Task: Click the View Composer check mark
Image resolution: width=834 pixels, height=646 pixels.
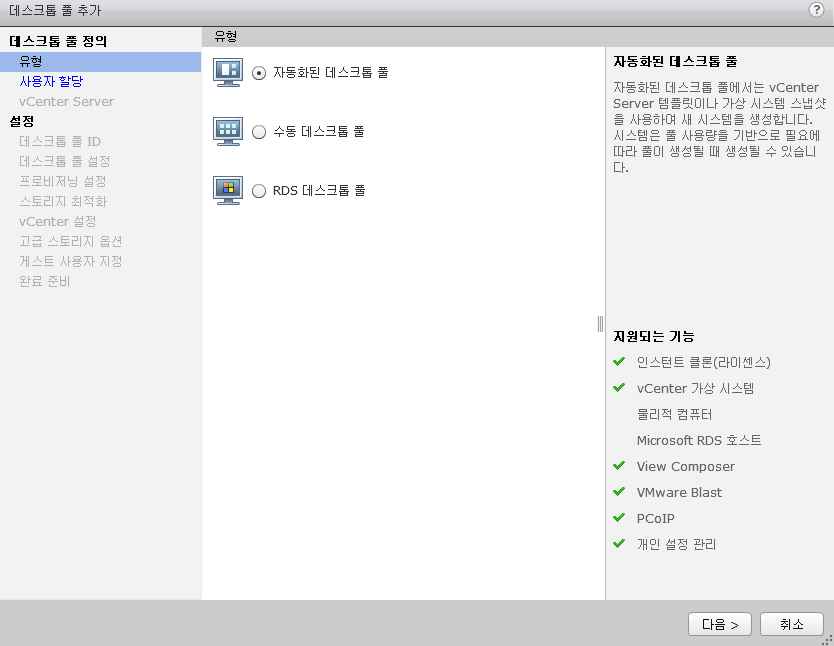Action: pos(619,466)
